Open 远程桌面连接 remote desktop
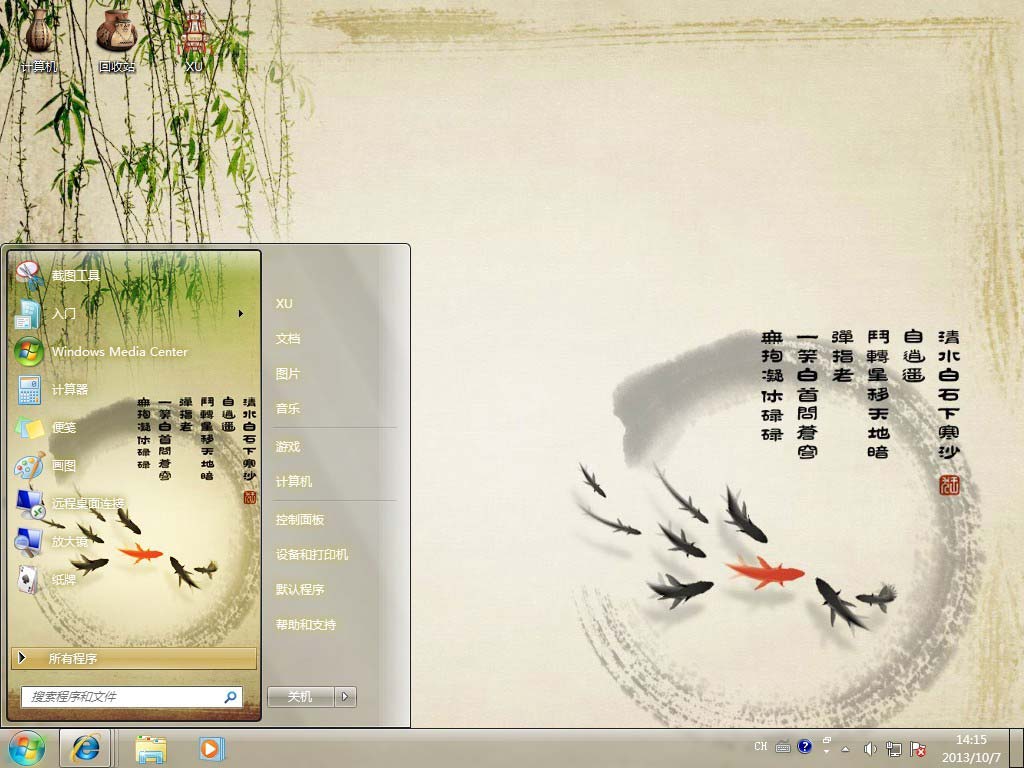Image resolution: width=1024 pixels, height=768 pixels. pyautogui.click(x=88, y=504)
